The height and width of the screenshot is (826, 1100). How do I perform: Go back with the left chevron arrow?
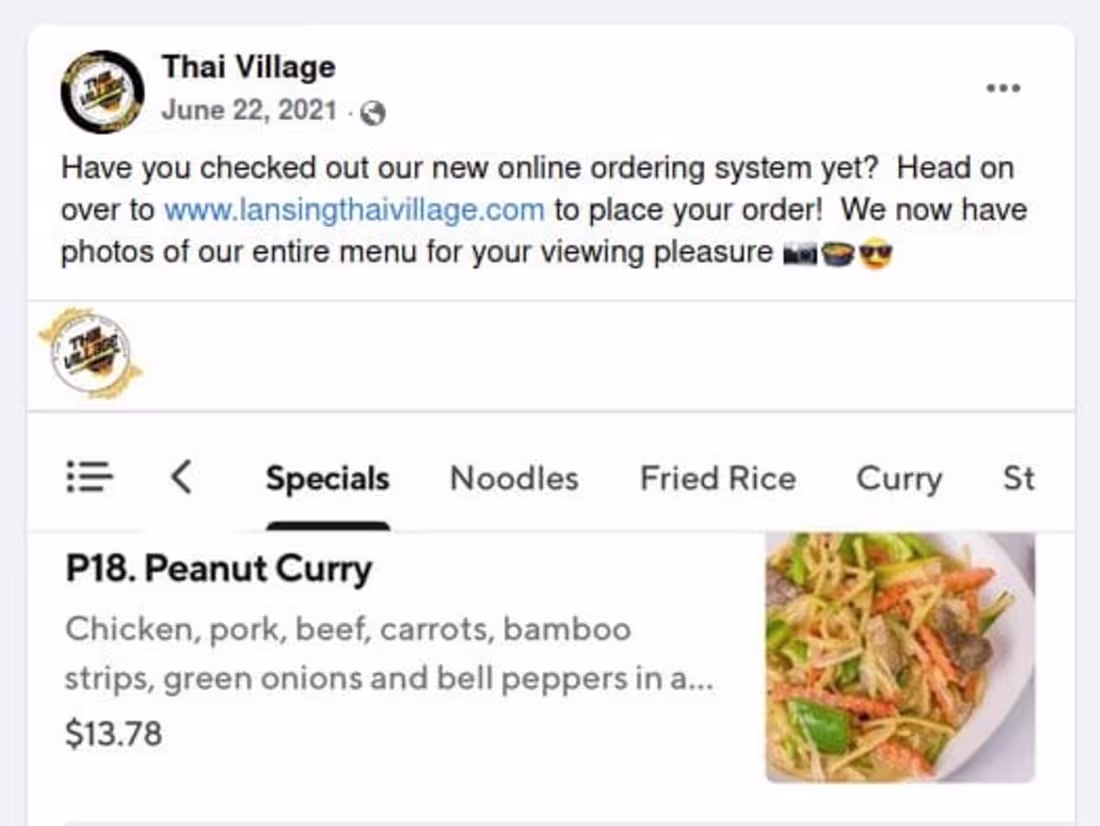click(x=181, y=477)
